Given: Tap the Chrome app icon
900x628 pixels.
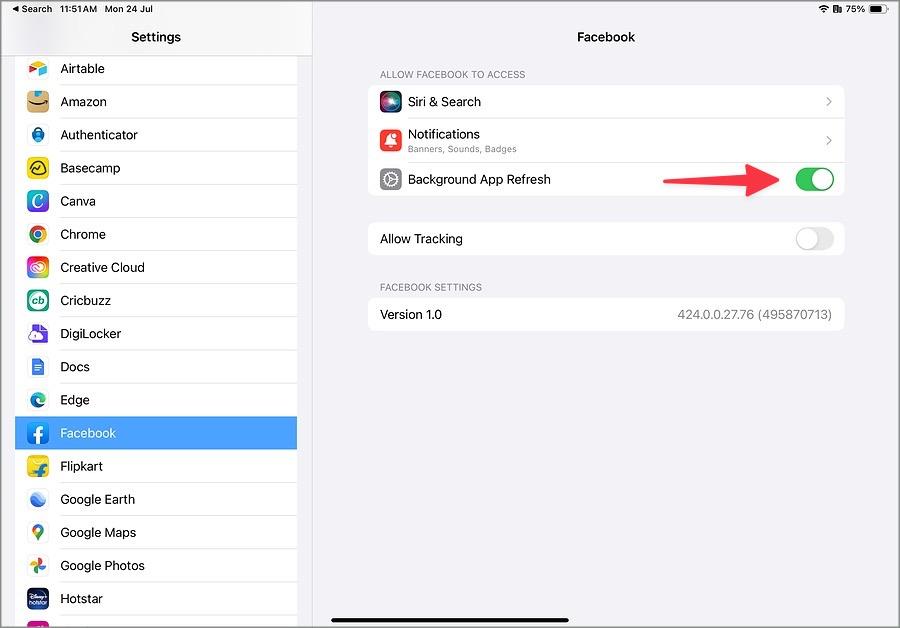Looking at the screenshot, I should pyautogui.click(x=38, y=234).
